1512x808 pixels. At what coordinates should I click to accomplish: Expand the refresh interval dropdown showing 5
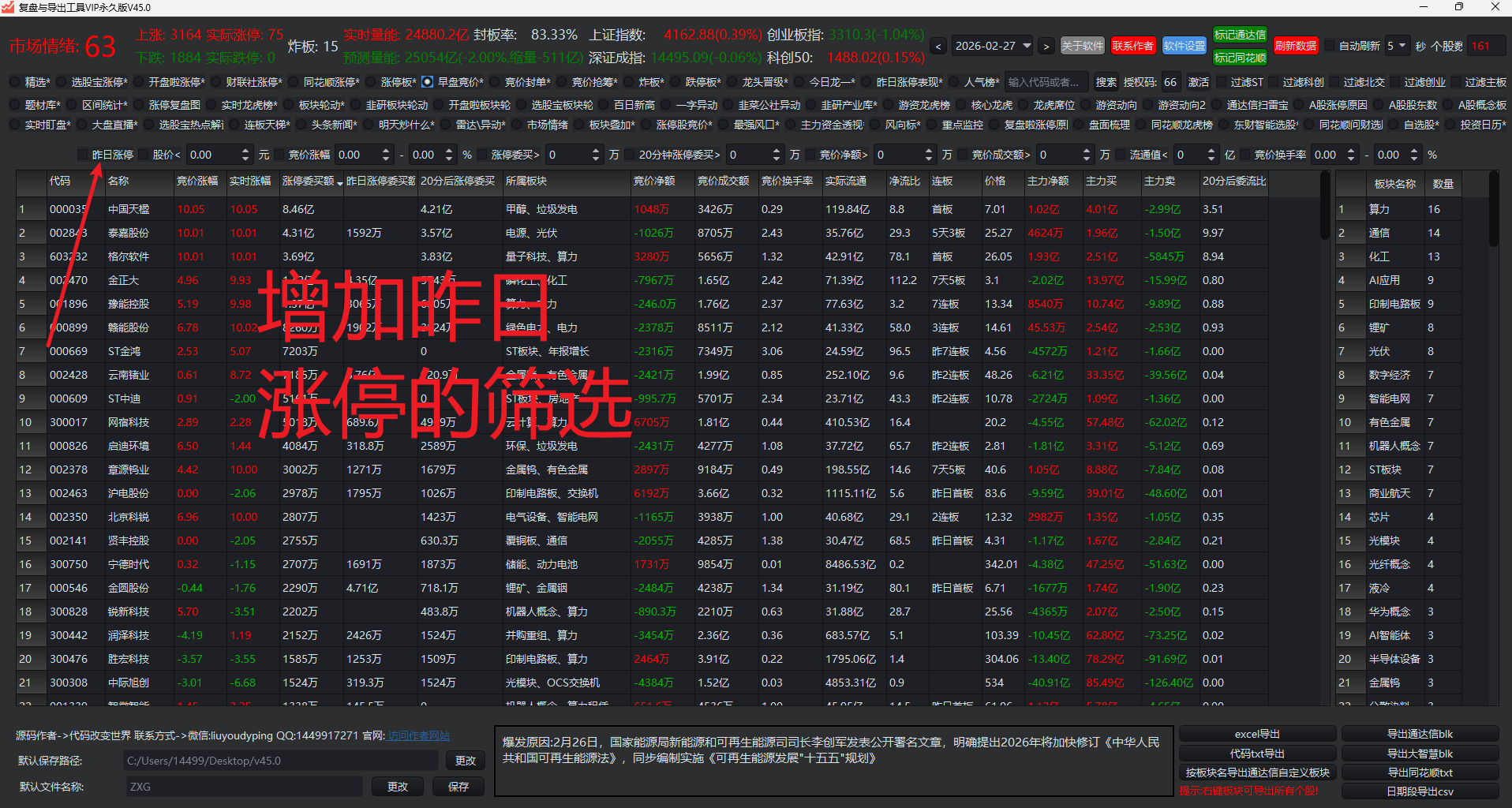pyautogui.click(x=1402, y=46)
